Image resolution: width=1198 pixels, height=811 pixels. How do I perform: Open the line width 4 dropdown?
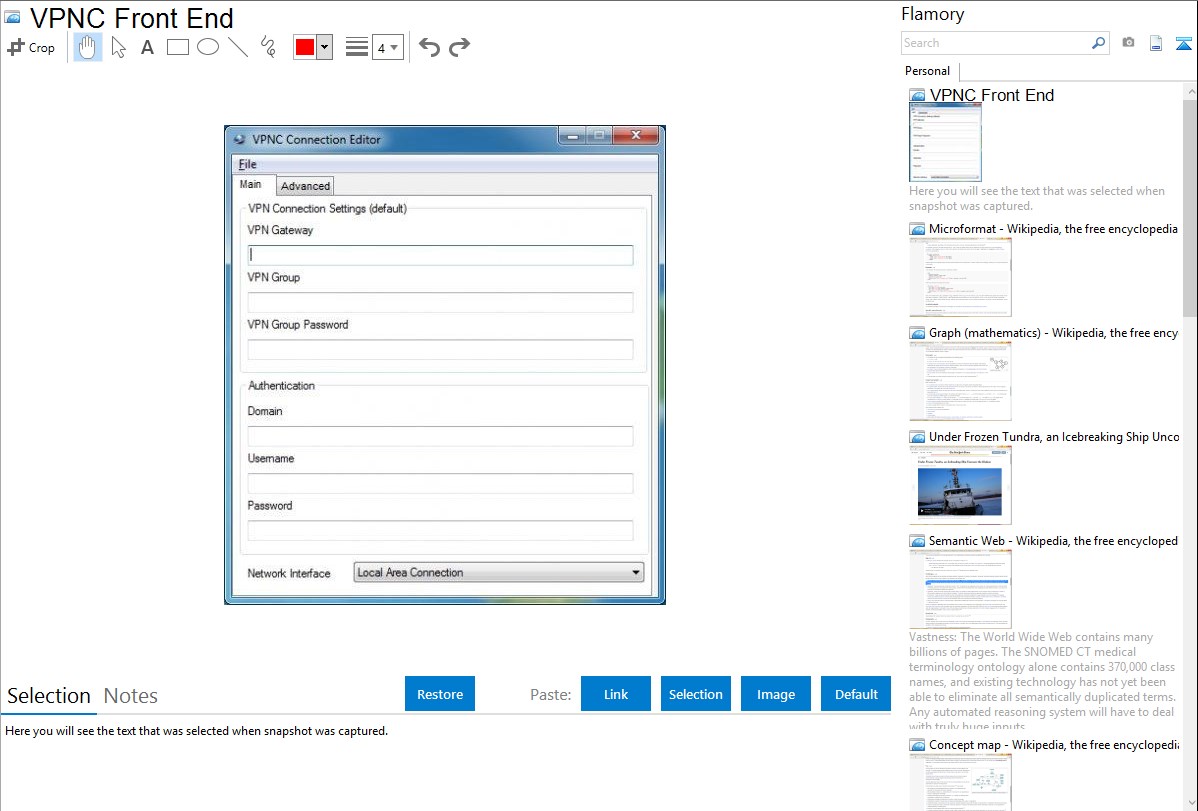pos(388,47)
